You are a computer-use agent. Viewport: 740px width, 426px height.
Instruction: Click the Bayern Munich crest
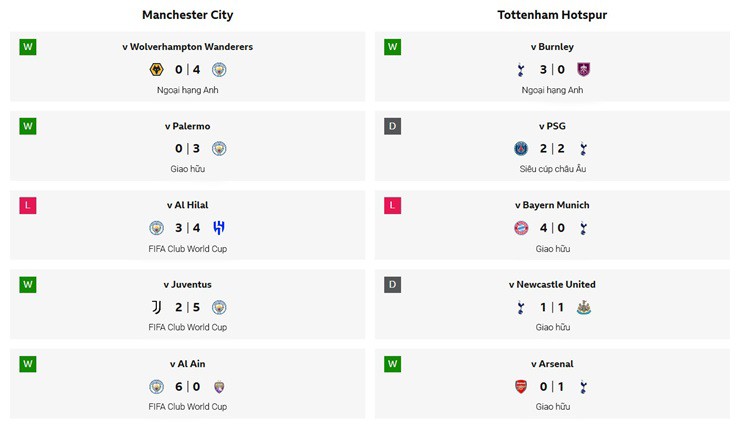pos(521,228)
